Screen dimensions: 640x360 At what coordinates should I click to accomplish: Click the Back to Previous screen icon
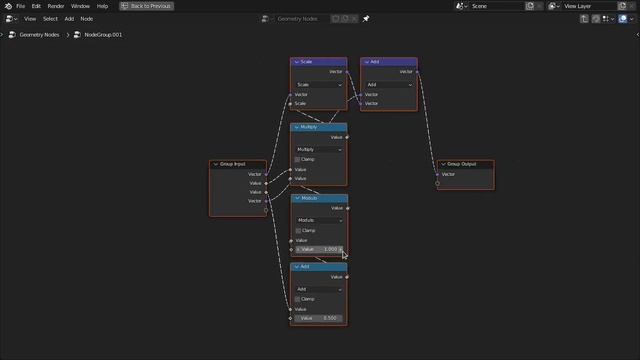pyautogui.click(x=124, y=6)
